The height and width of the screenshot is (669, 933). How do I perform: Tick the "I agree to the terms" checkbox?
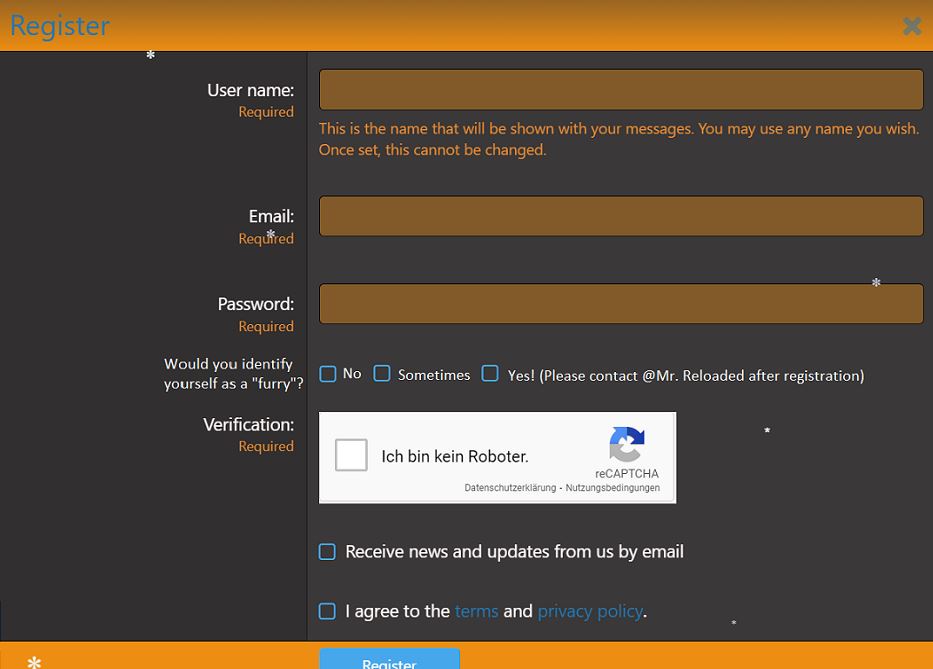(x=327, y=611)
